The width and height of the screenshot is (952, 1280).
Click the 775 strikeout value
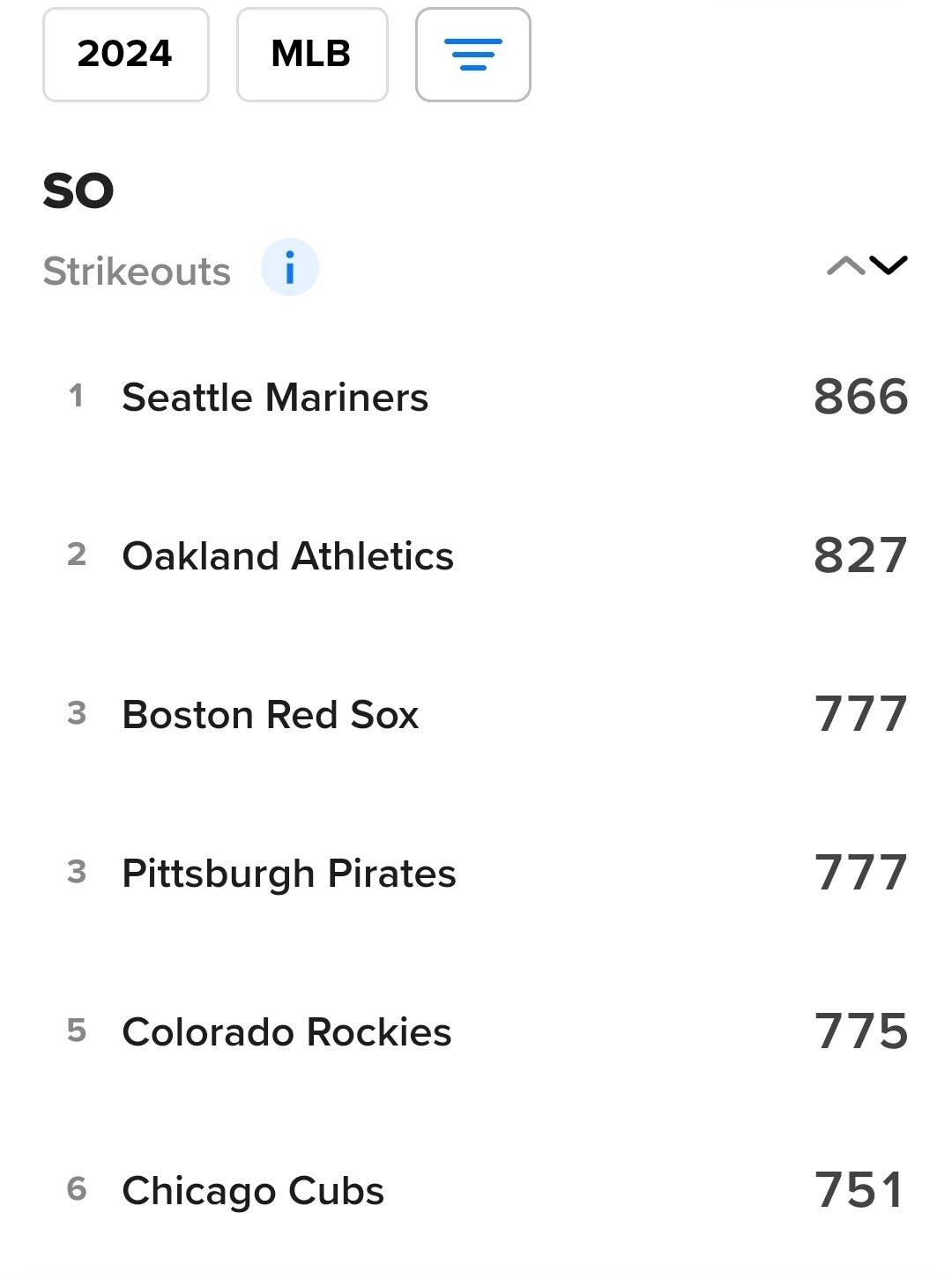coord(860,1031)
